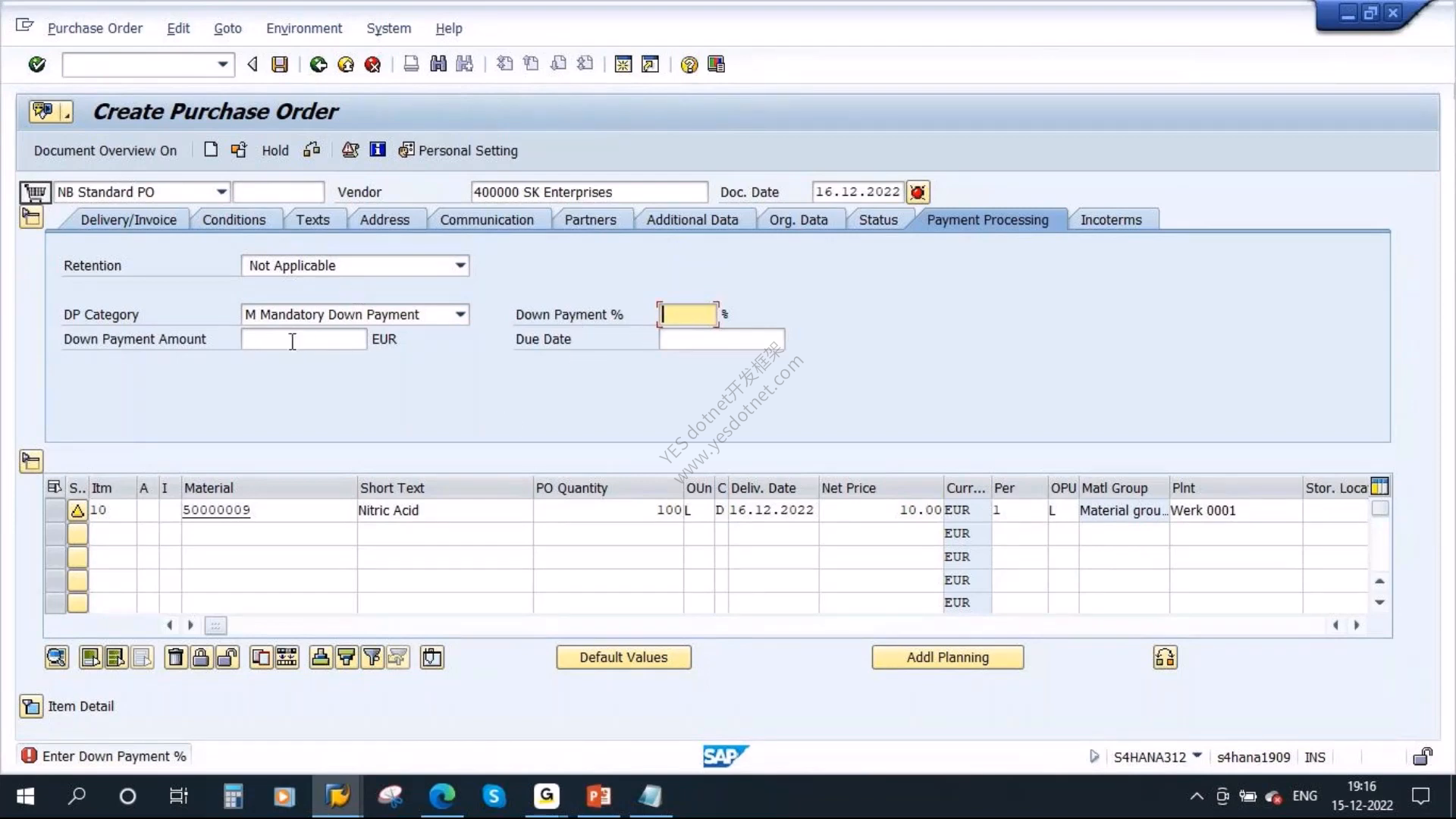Tick the checkbox at end of Nitric Acid row
Image resolution: width=1456 pixels, height=819 pixels.
[x=1380, y=509]
